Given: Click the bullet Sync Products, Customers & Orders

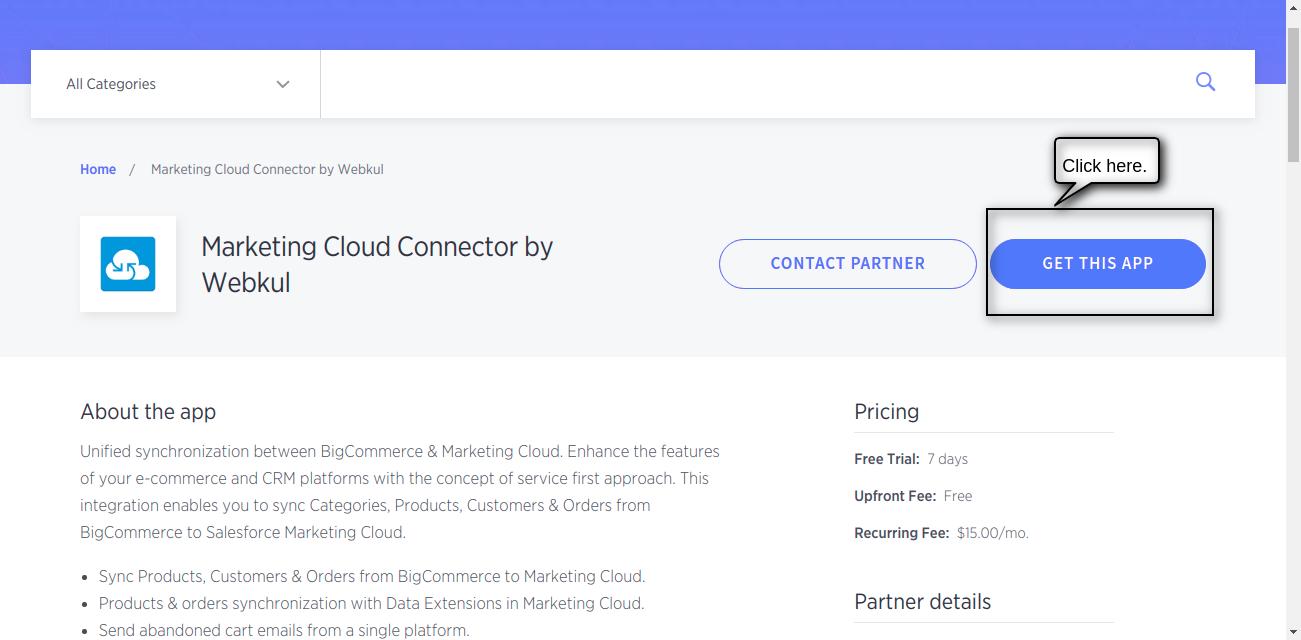Looking at the screenshot, I should (372, 576).
